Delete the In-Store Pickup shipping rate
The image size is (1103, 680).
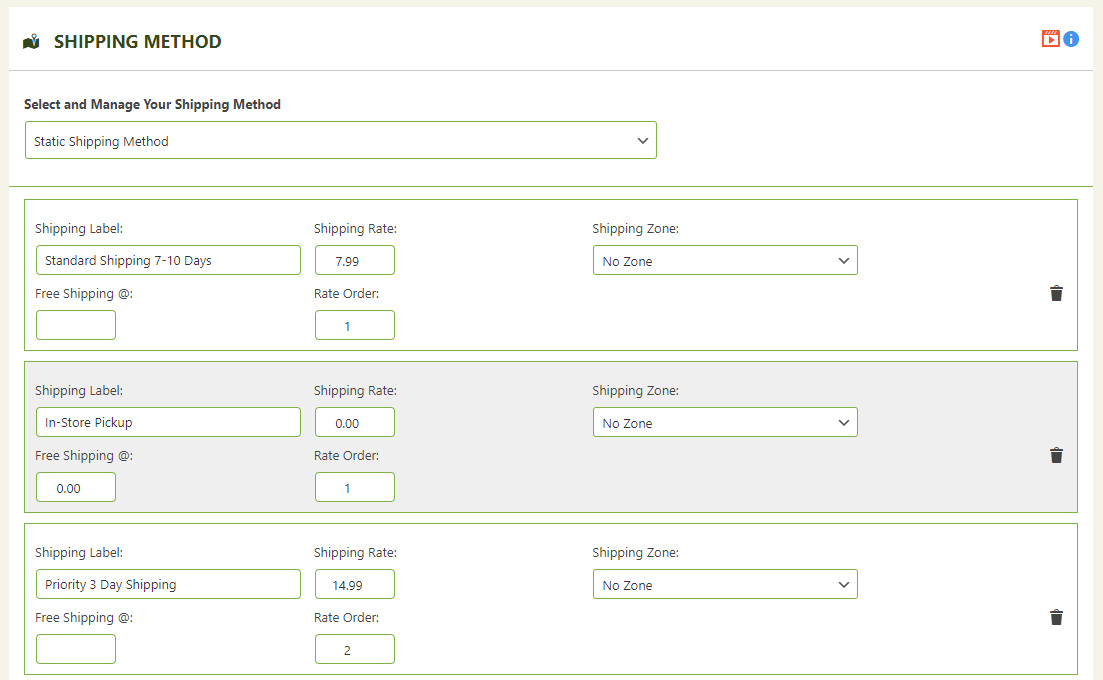1056,455
